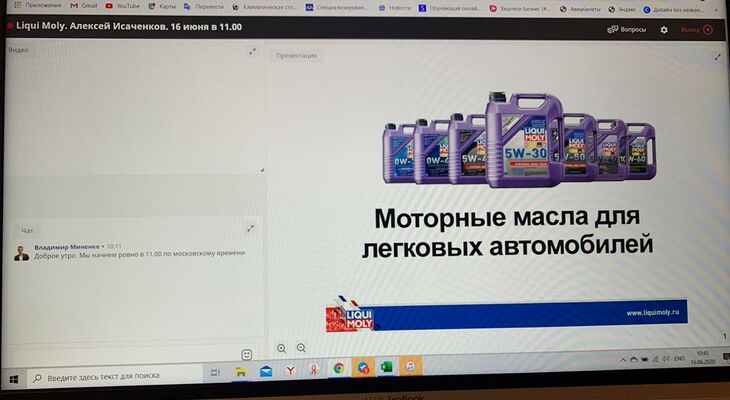This screenshot has height=400, width=730.
Task: Select the Презентация panel label
Action: [x=296, y=55]
